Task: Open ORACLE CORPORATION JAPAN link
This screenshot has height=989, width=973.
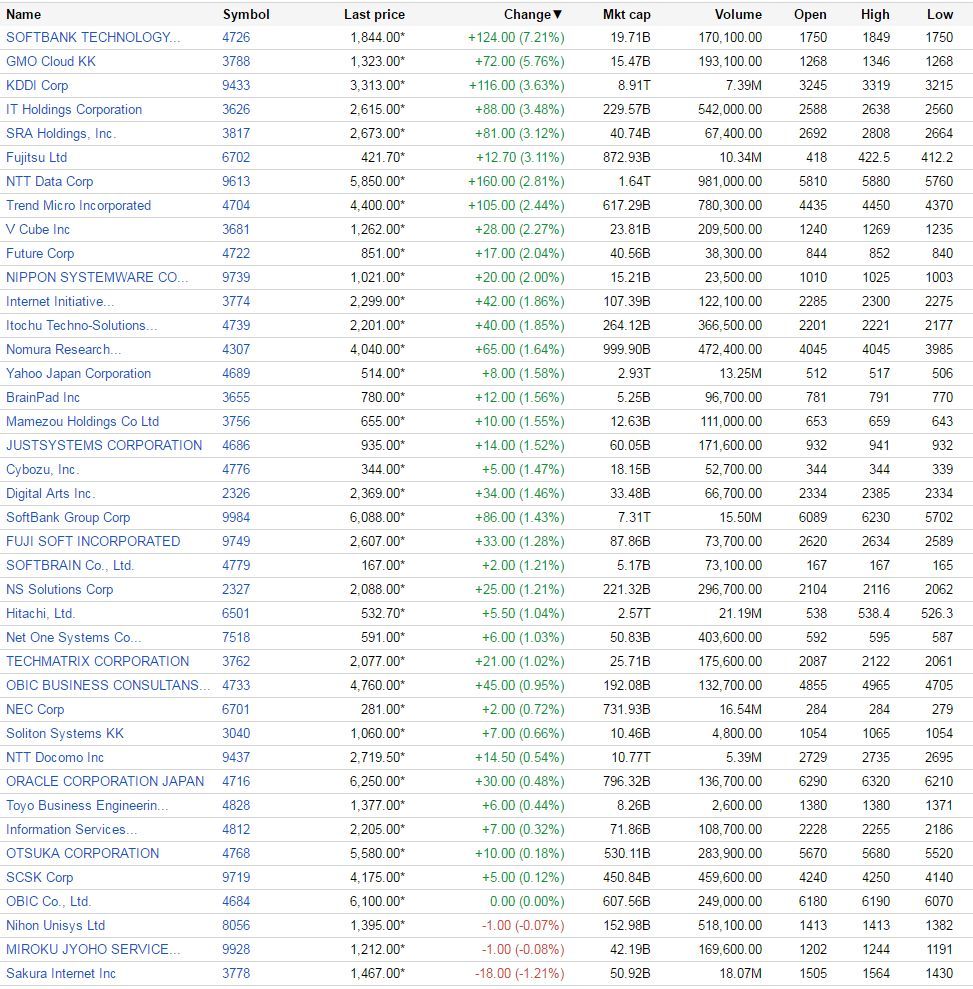Action: pyautogui.click(x=105, y=780)
